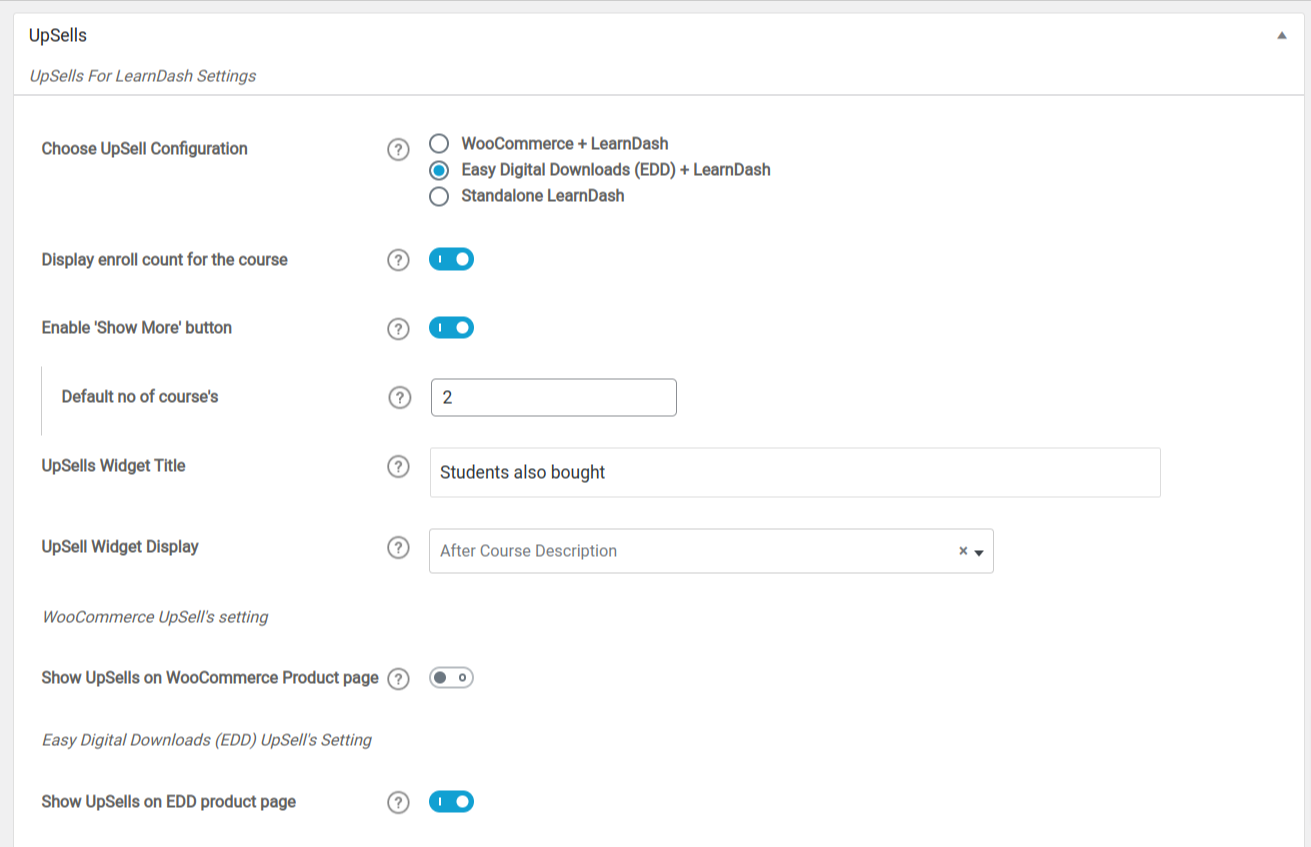Open help for Show UpSells on EDD product page
The image size is (1311, 847).
398,803
